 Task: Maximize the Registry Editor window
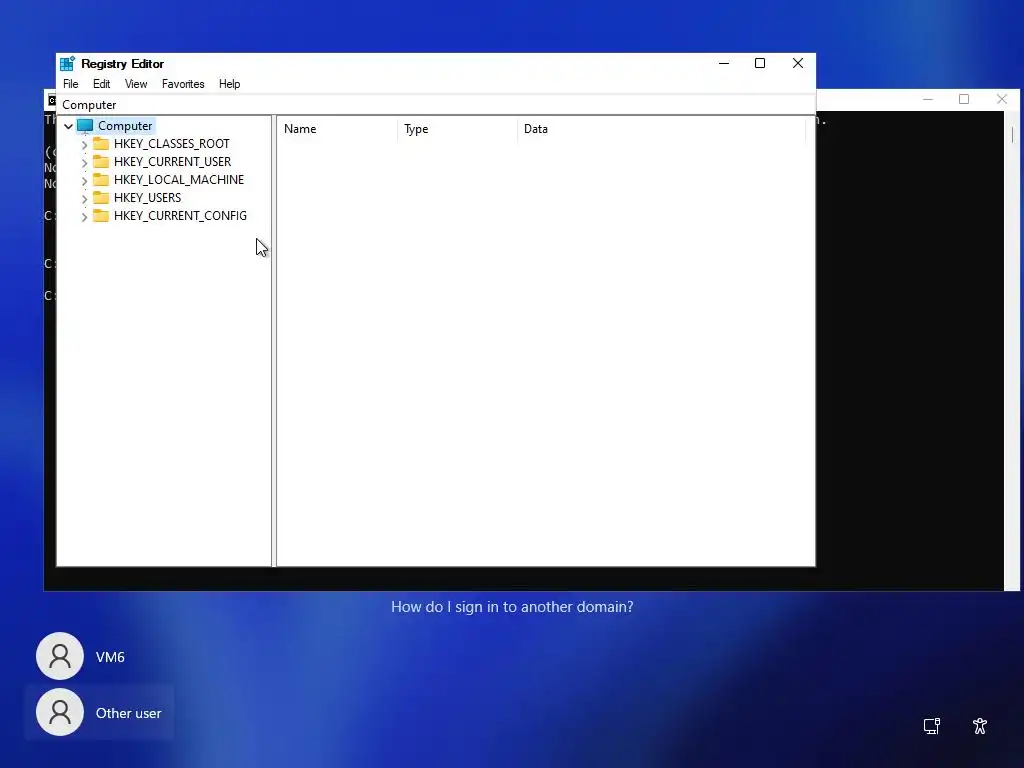[x=760, y=63]
